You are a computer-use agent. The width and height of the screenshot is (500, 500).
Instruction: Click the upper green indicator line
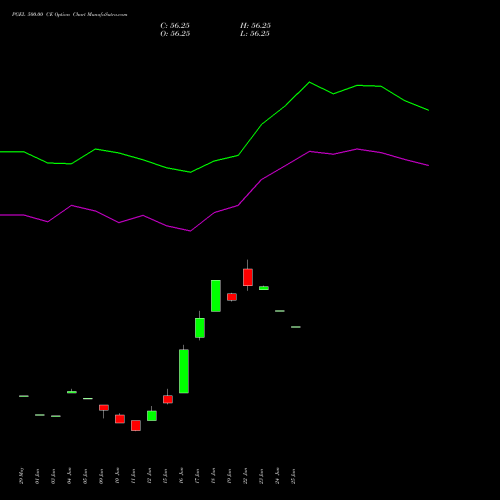click(214, 161)
